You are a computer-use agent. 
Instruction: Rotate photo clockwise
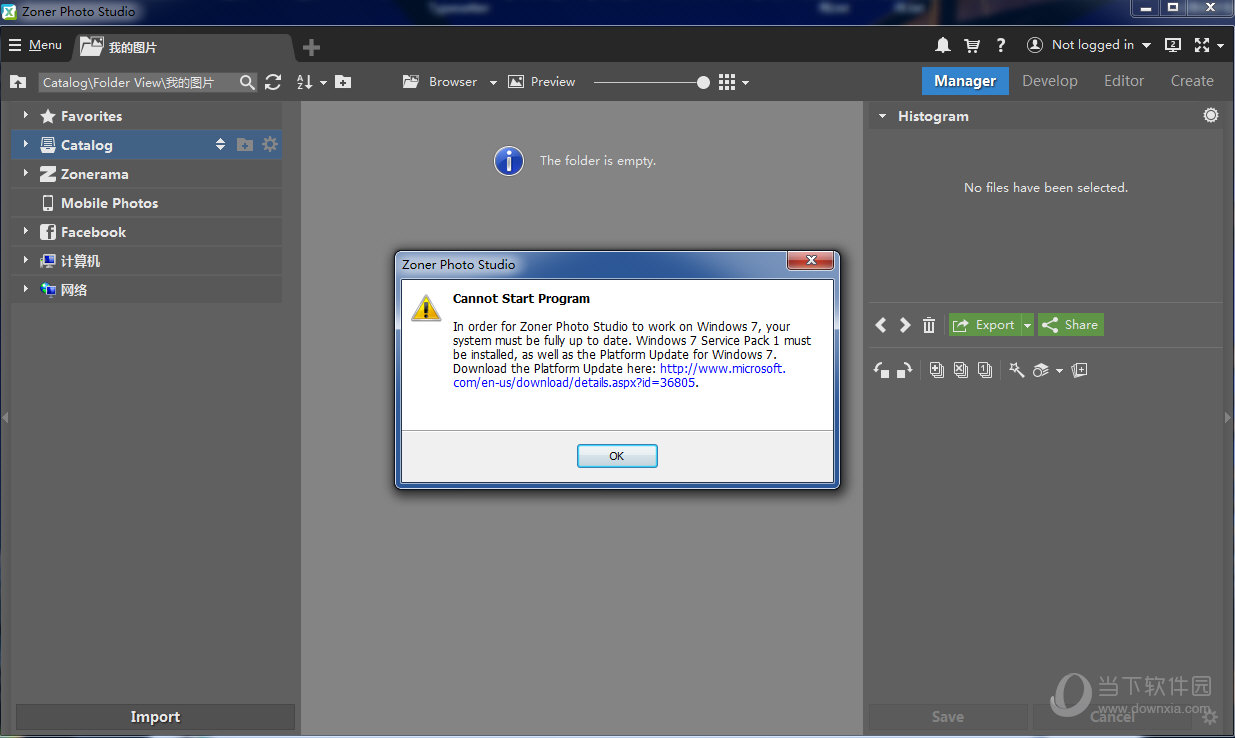[x=904, y=370]
